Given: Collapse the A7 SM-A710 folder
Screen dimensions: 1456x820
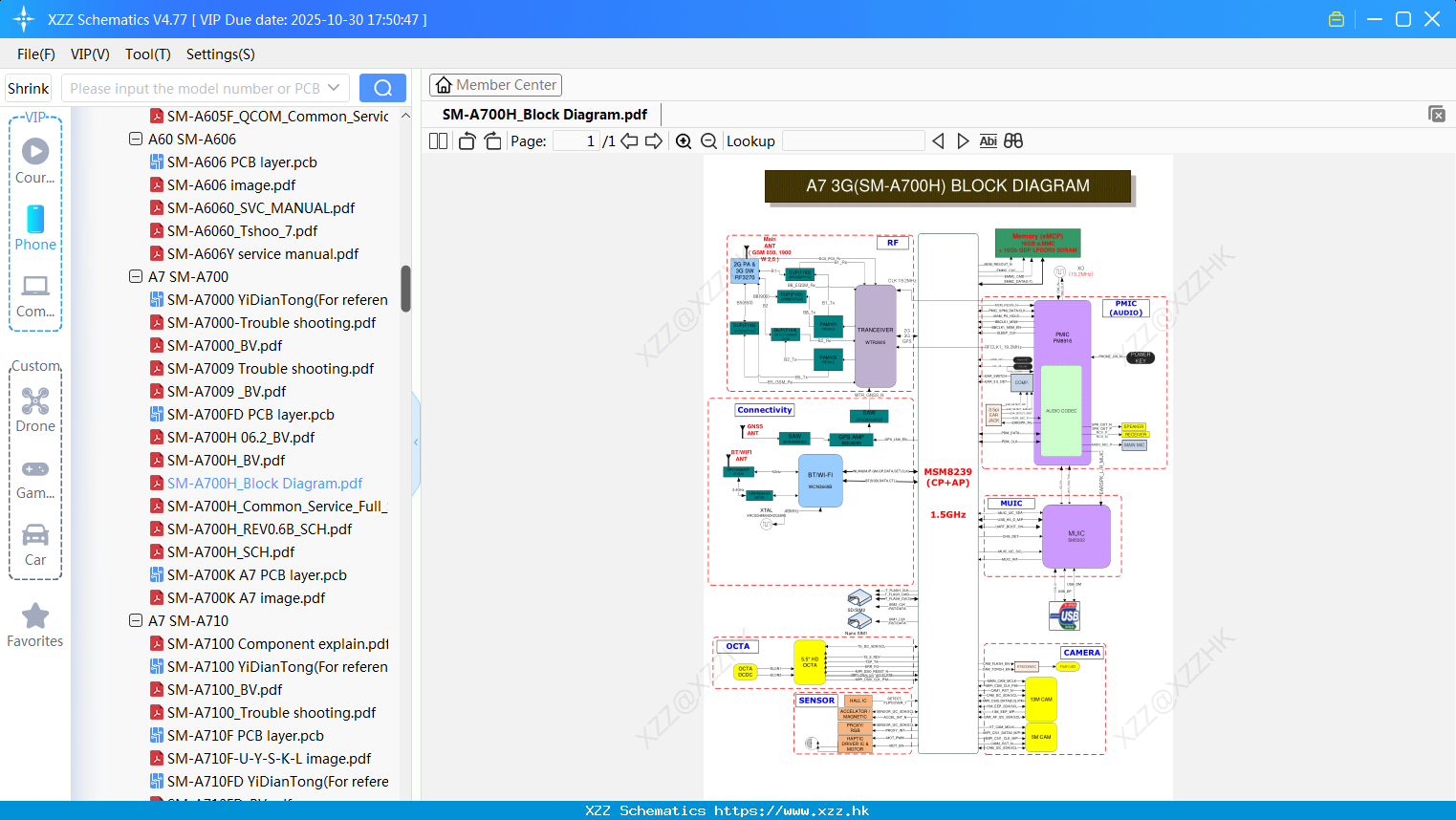Looking at the screenshot, I should click(136, 620).
